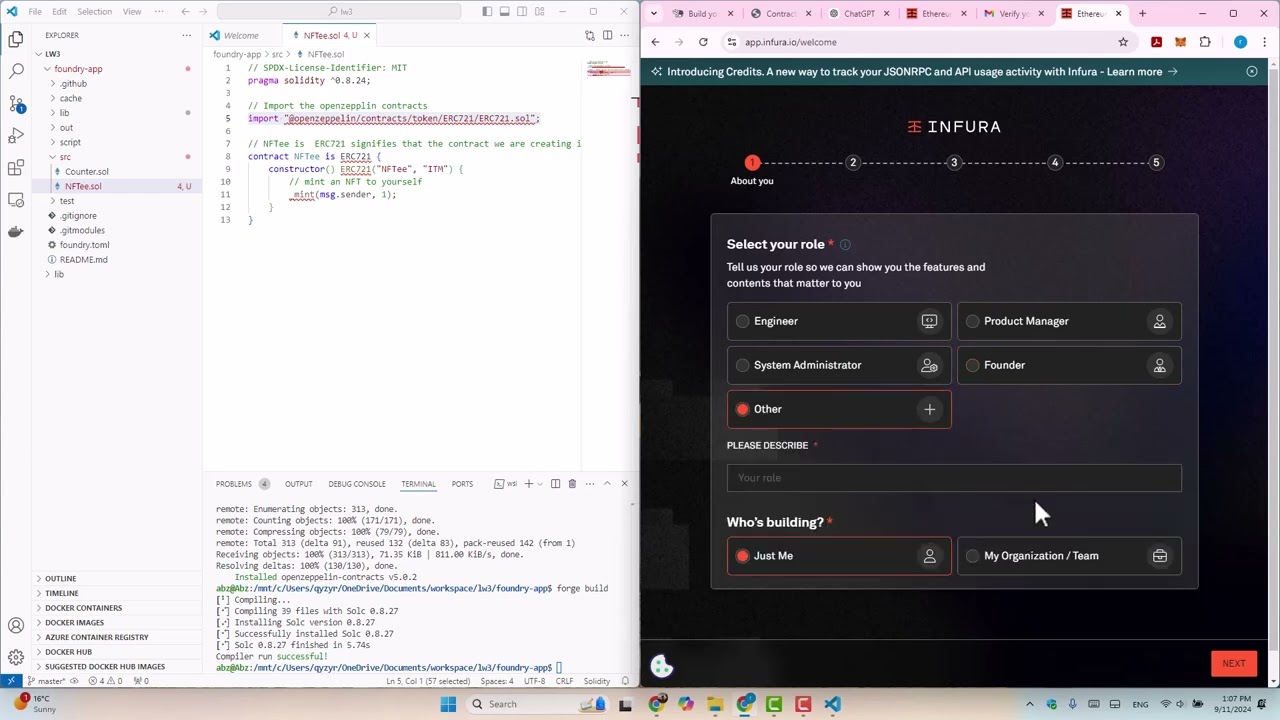The height and width of the screenshot is (720, 1280).
Task: Open the Chrome extensions puzzle menu
Action: tap(1204, 42)
